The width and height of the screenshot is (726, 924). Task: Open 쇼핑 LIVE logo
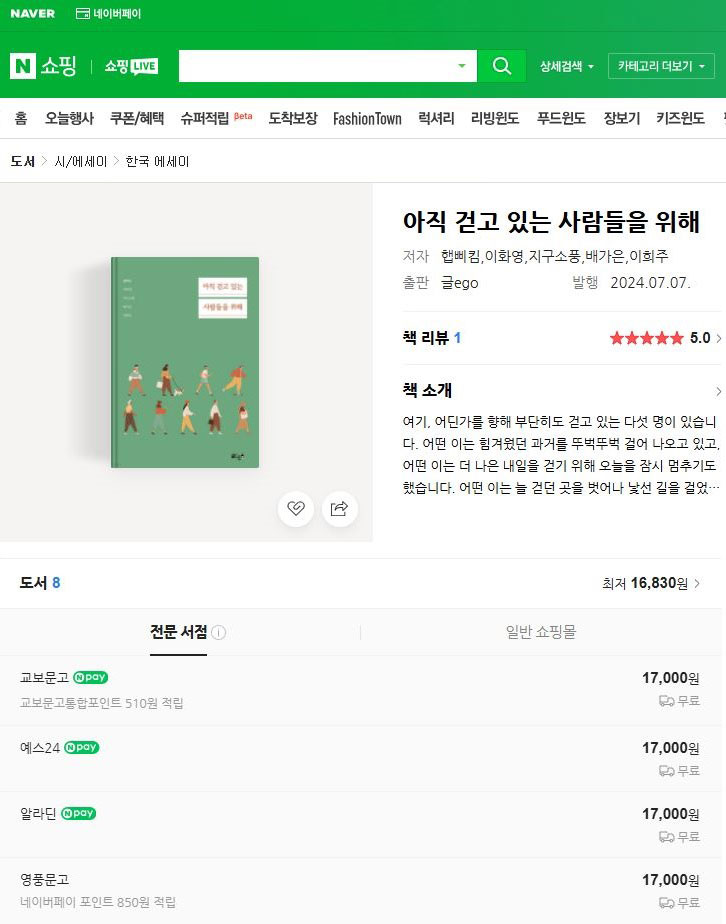click(131, 66)
